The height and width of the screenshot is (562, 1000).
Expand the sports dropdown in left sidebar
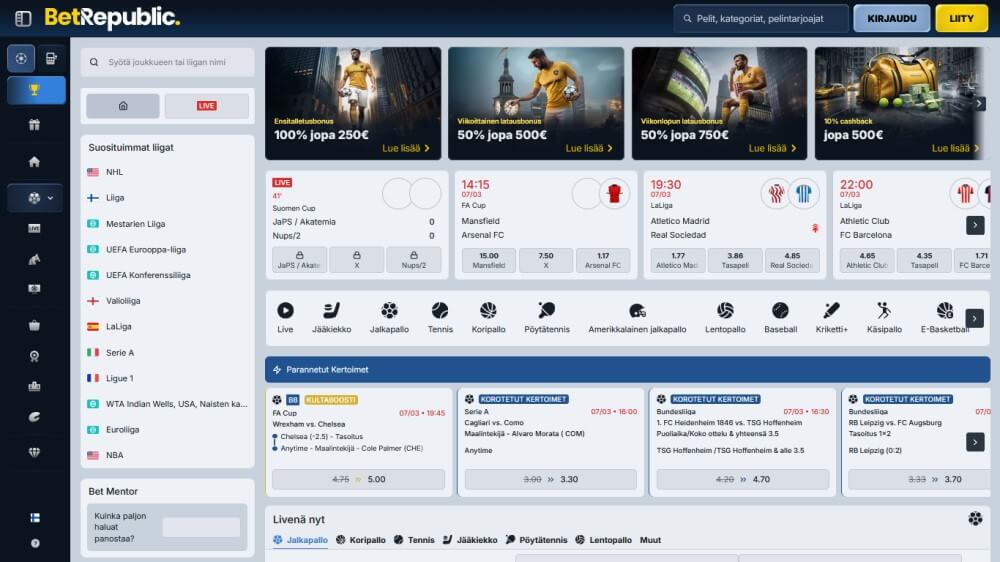tap(36, 198)
